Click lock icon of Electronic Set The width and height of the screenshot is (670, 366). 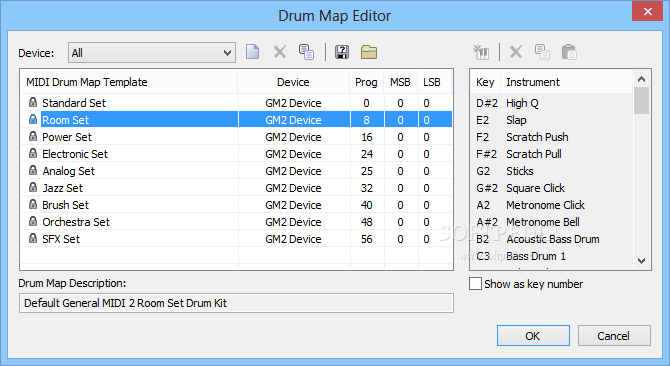click(x=33, y=153)
